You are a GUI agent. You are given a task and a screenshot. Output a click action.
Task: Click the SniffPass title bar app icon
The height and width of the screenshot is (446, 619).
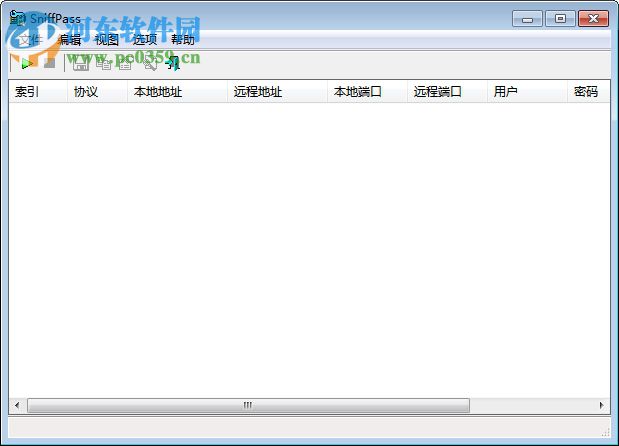pyautogui.click(x=17, y=18)
